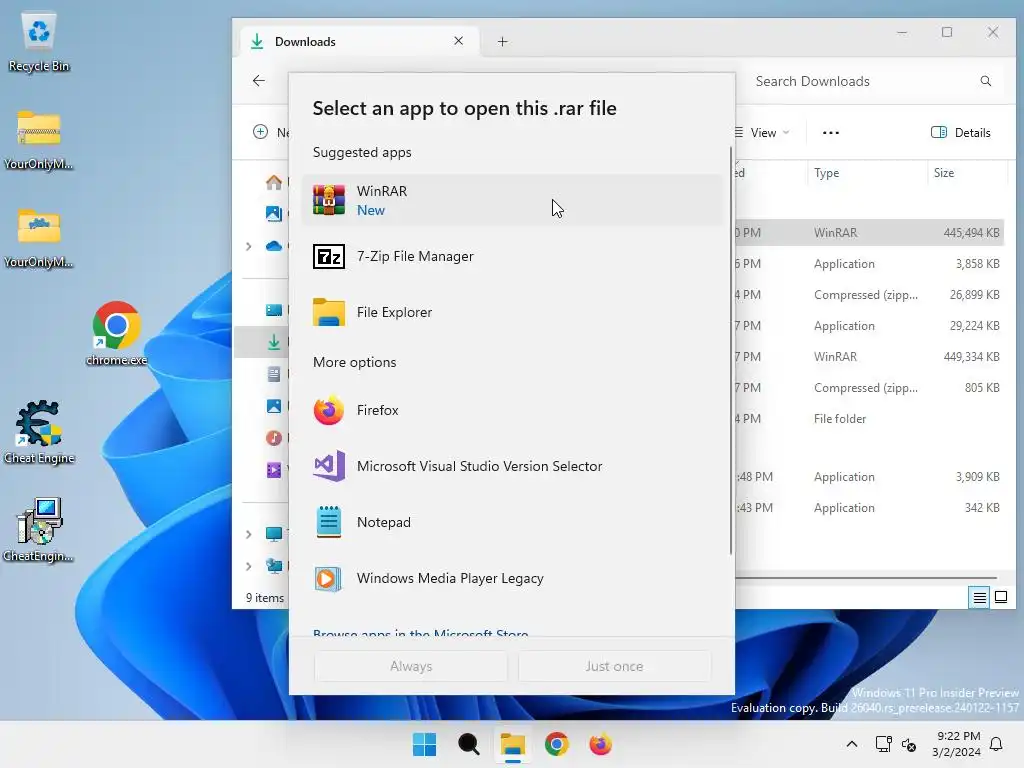Choose Firefox under More options

[x=512, y=410]
